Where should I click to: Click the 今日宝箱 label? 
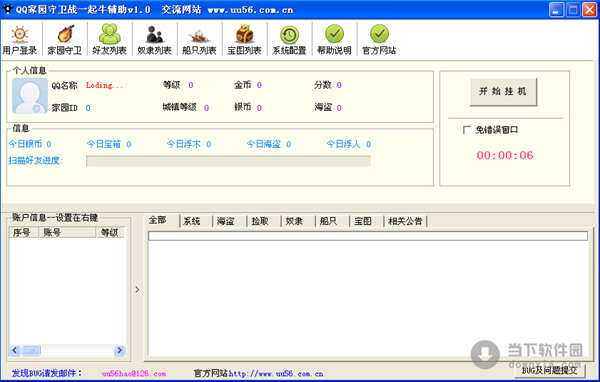coord(104,144)
